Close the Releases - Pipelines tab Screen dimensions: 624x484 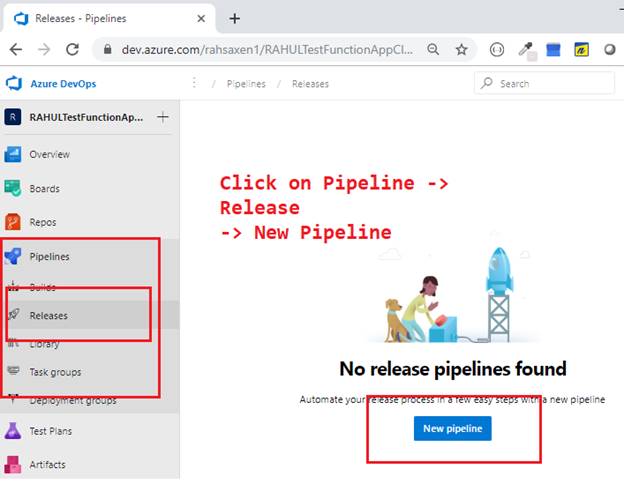click(201, 18)
